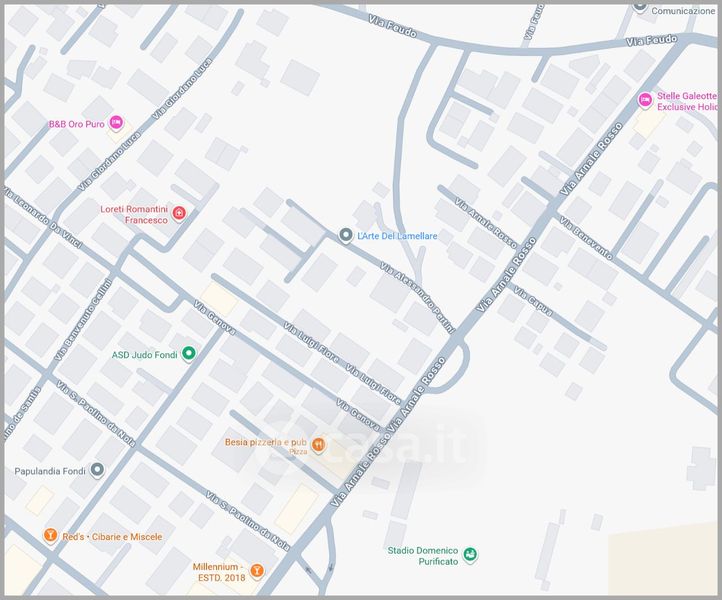Select the Stelle Galeotte hotel pin
Image resolution: width=722 pixels, height=600 pixels.
(645, 100)
